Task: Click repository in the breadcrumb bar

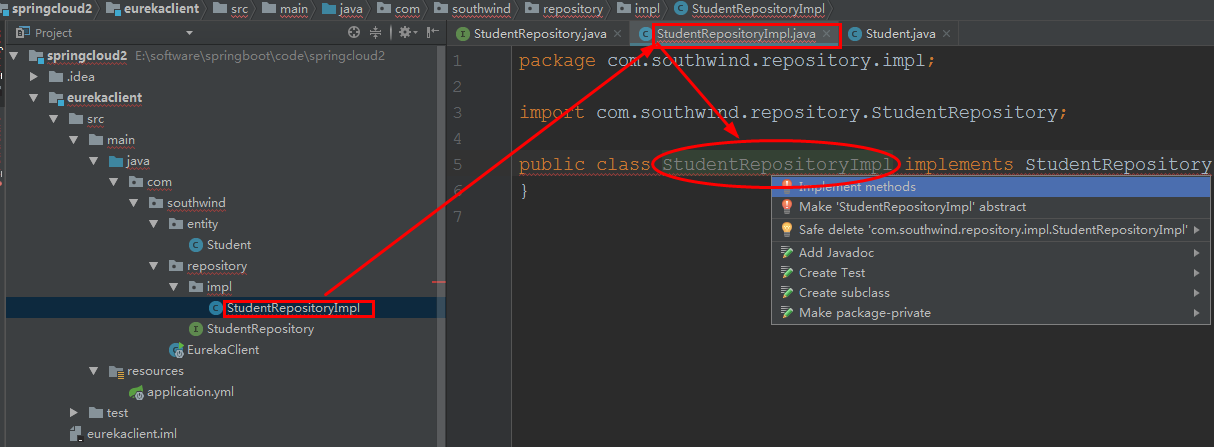Action: click(574, 8)
